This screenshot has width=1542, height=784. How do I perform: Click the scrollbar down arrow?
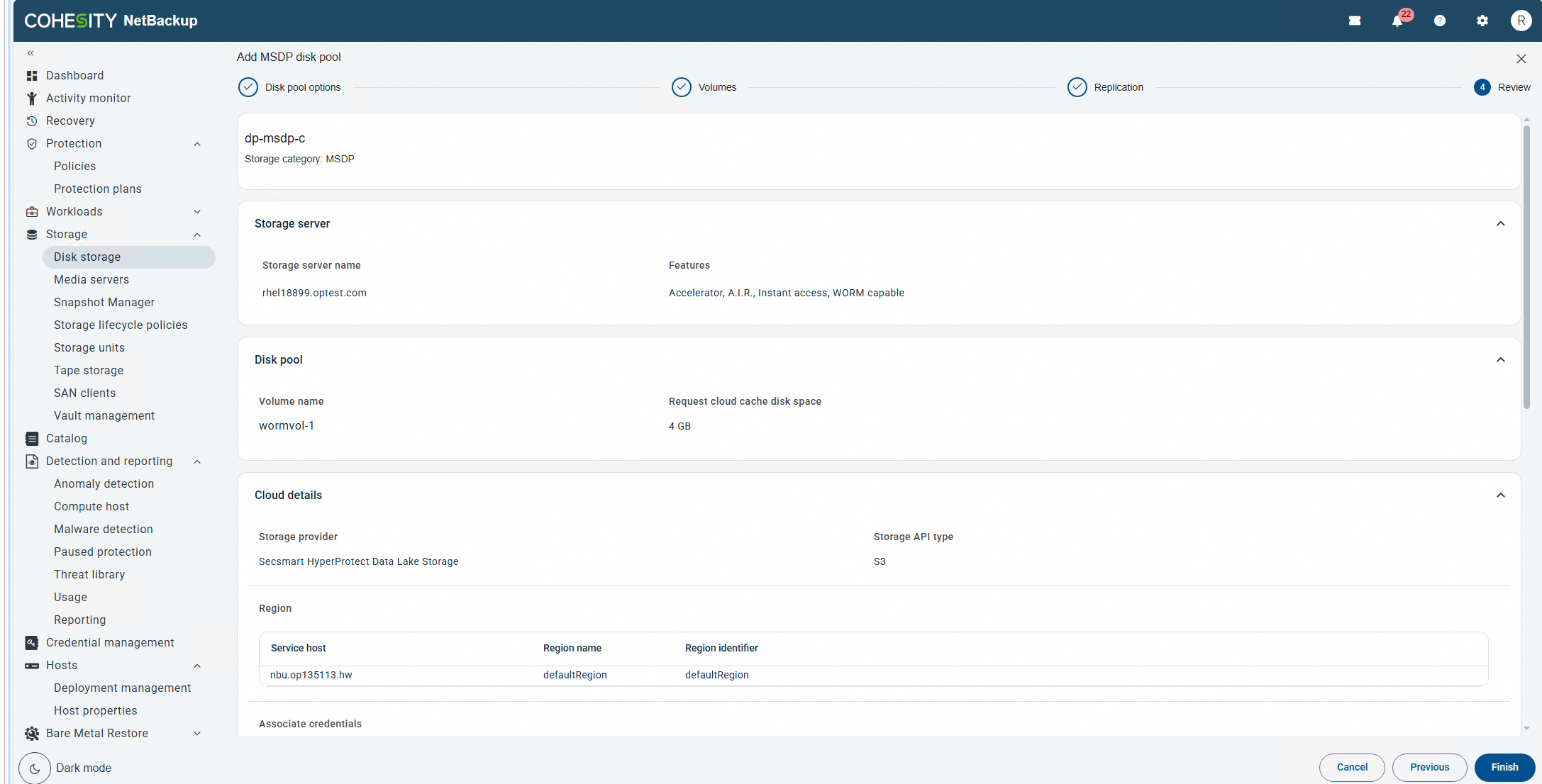[x=1526, y=729]
